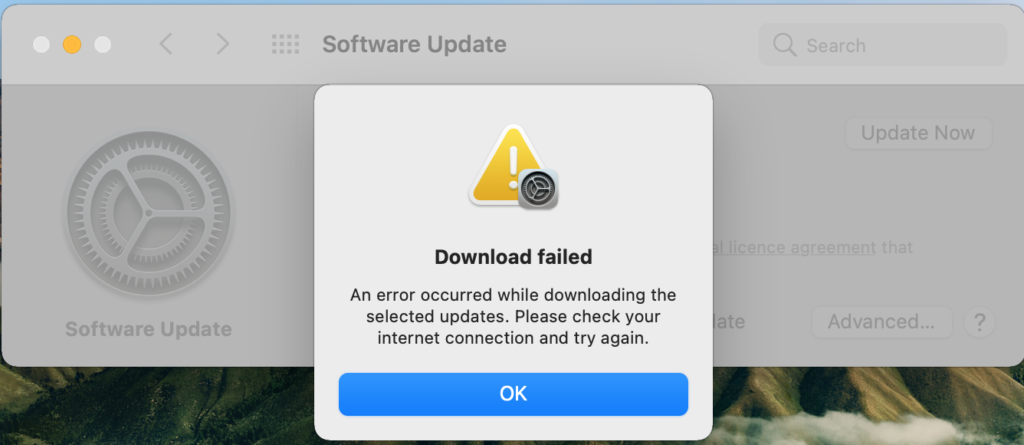The width and height of the screenshot is (1024, 445).
Task: Click the System Preferences badge on the warning icon
Action: pos(538,189)
